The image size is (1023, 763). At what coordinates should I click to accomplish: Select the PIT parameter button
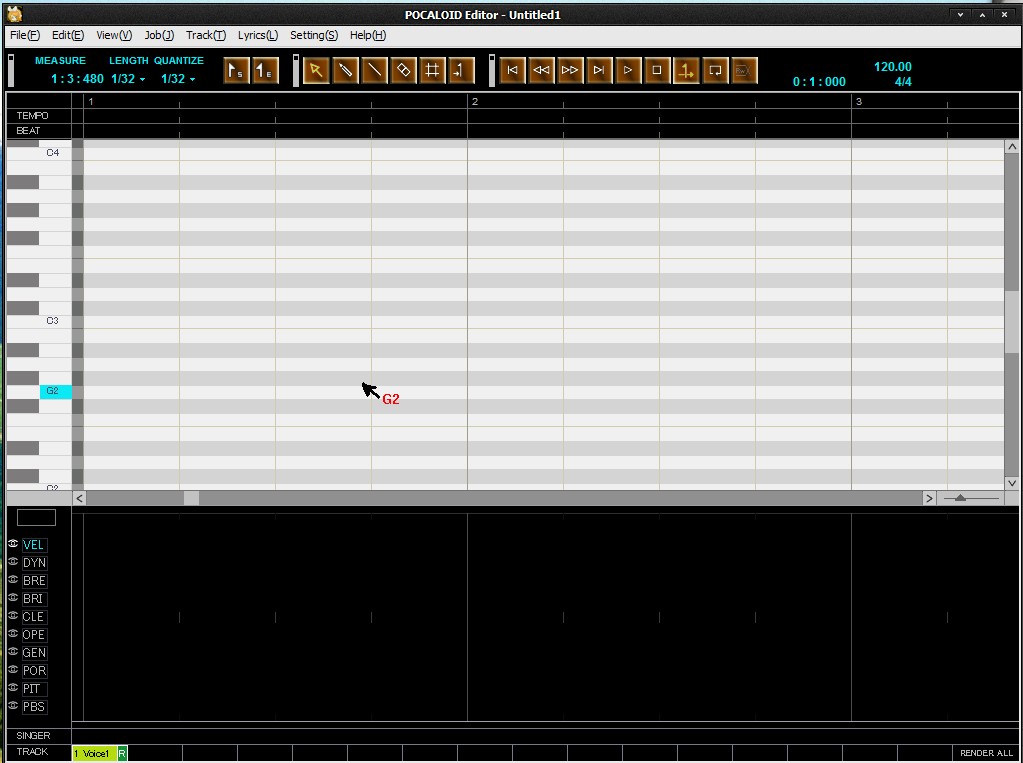coord(32,689)
